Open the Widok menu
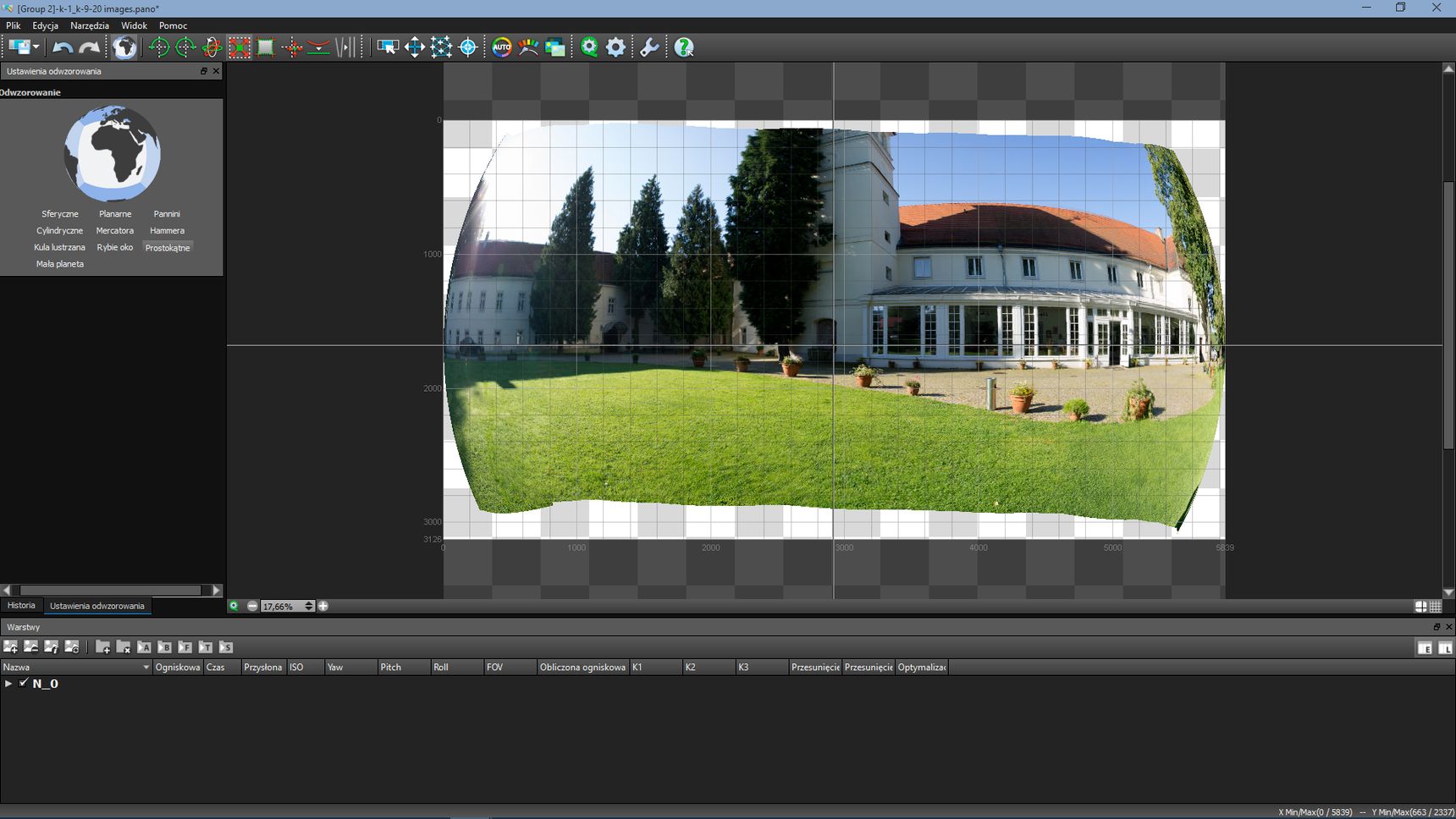The image size is (1456, 819). pyautogui.click(x=134, y=25)
